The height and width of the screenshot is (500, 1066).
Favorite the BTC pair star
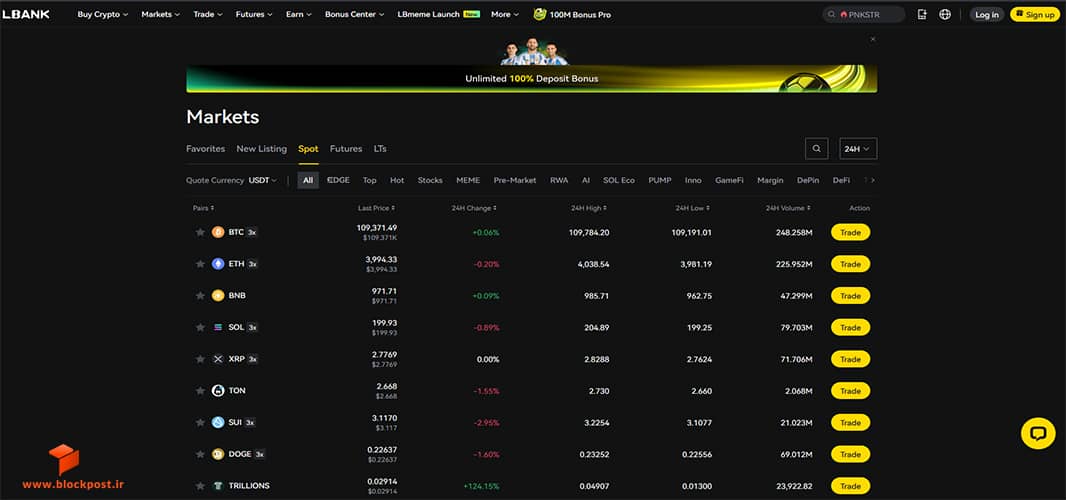pyautogui.click(x=200, y=232)
